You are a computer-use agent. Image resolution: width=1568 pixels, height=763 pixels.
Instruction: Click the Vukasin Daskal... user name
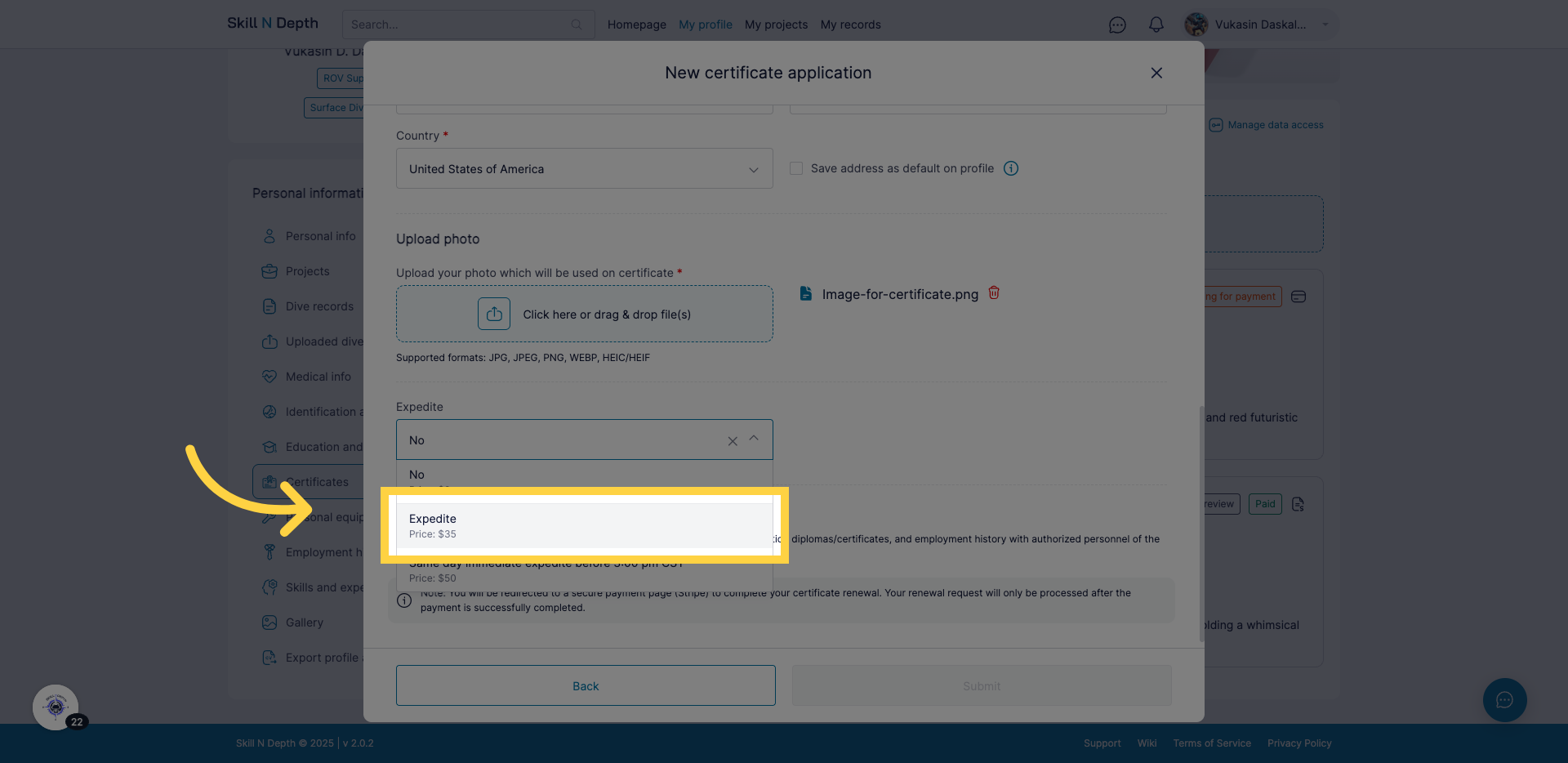(1260, 25)
